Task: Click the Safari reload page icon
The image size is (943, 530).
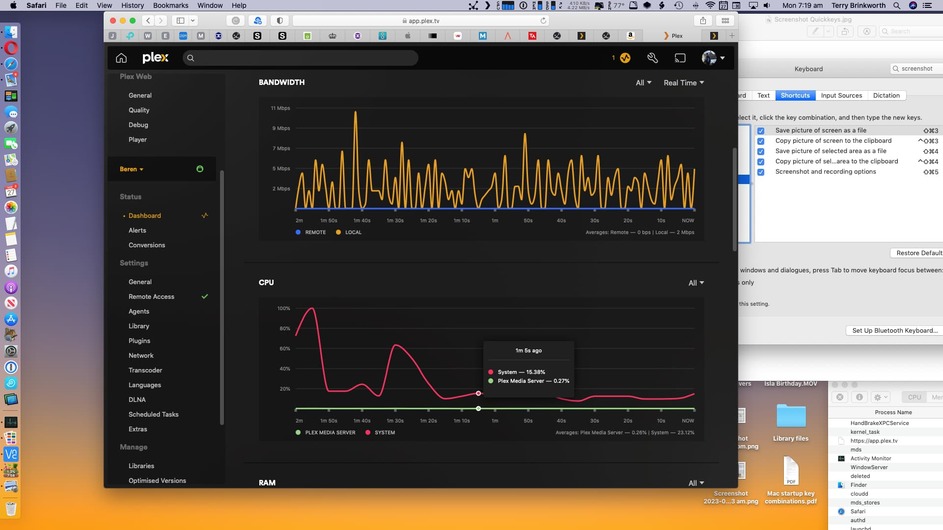Action: point(543,20)
